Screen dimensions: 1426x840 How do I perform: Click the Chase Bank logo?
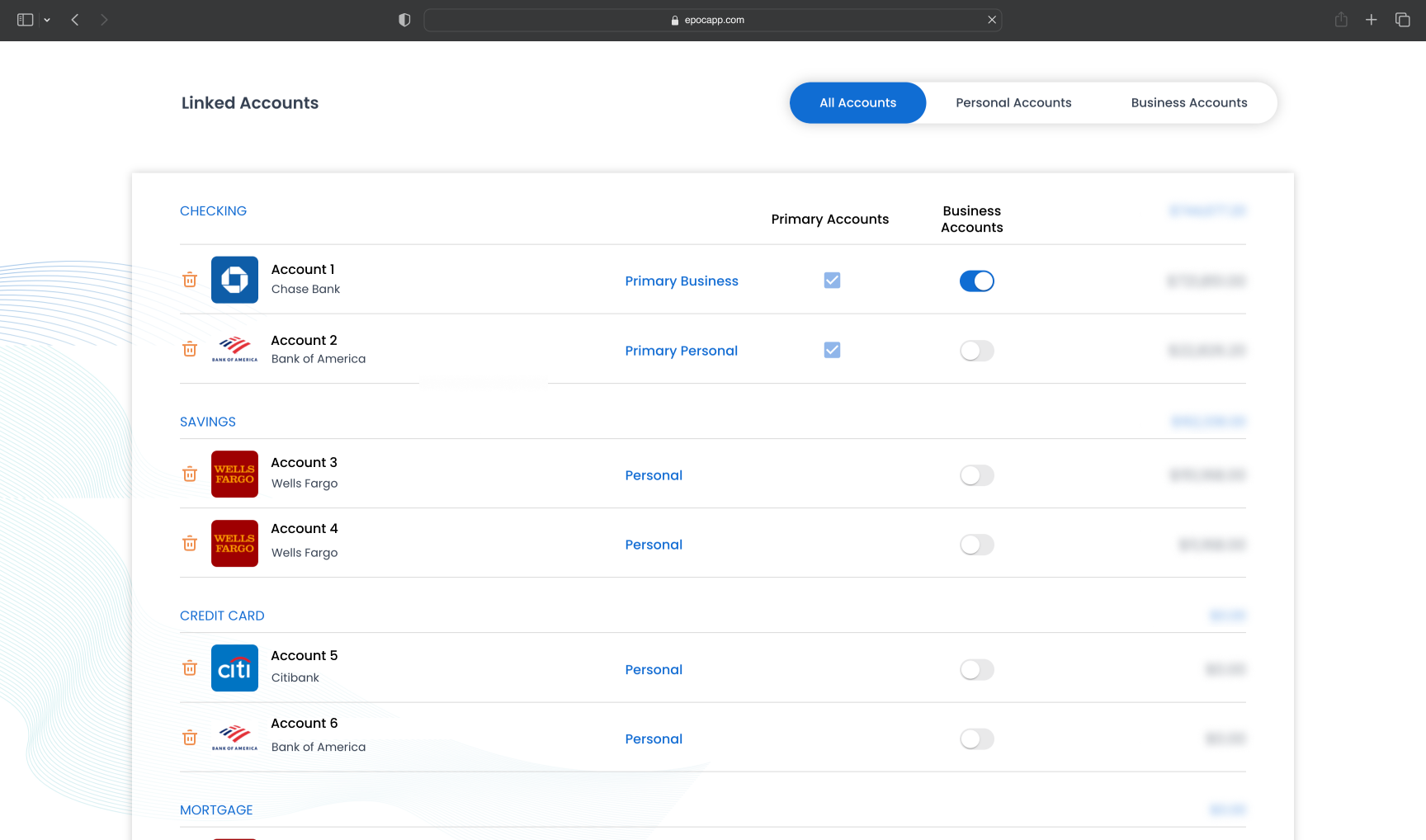(x=234, y=280)
